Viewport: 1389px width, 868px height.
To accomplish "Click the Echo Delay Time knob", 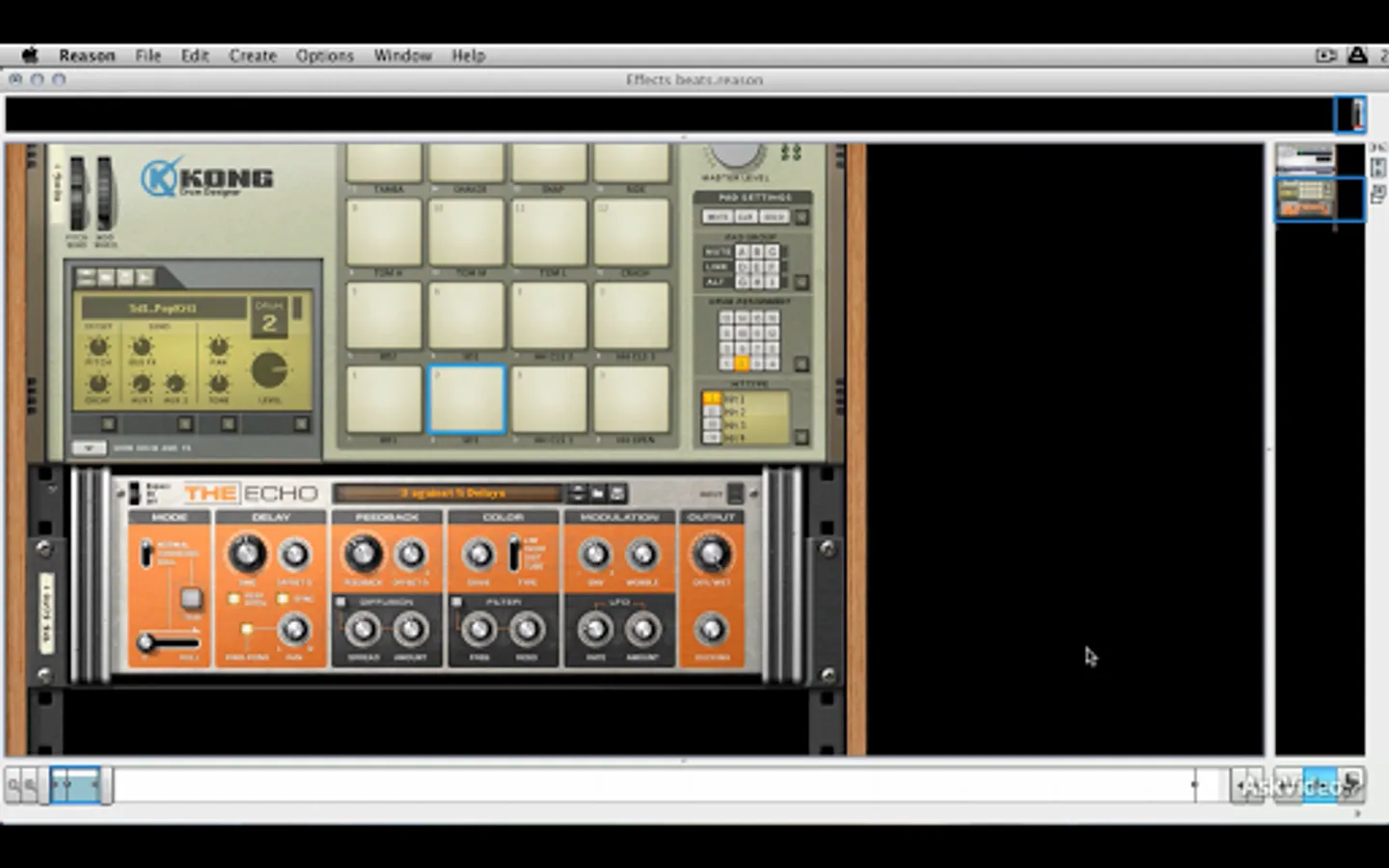I will coord(246,554).
